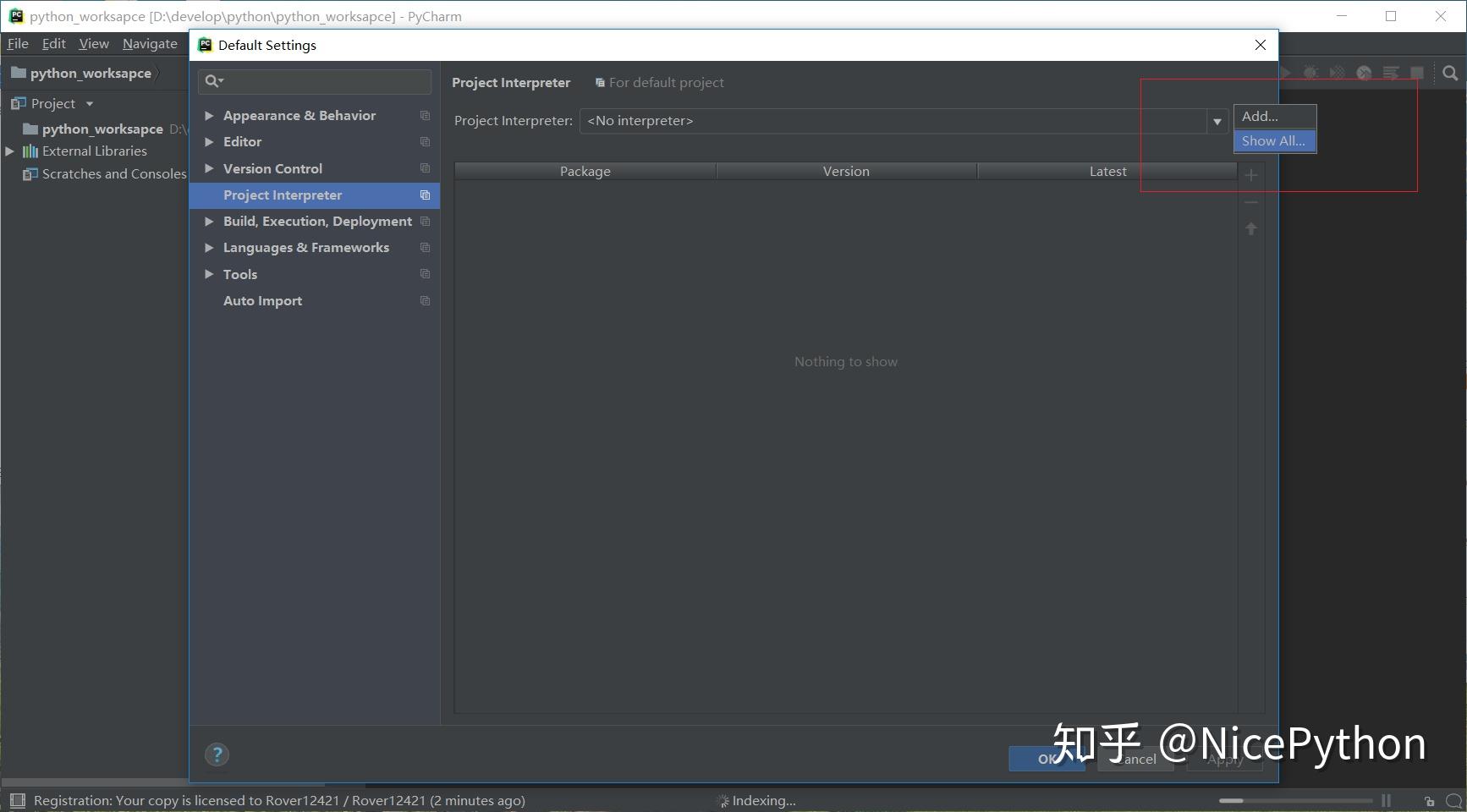Open the Project Interpreter dropdown
This screenshot has width=1467, height=812.
pos(1216,121)
